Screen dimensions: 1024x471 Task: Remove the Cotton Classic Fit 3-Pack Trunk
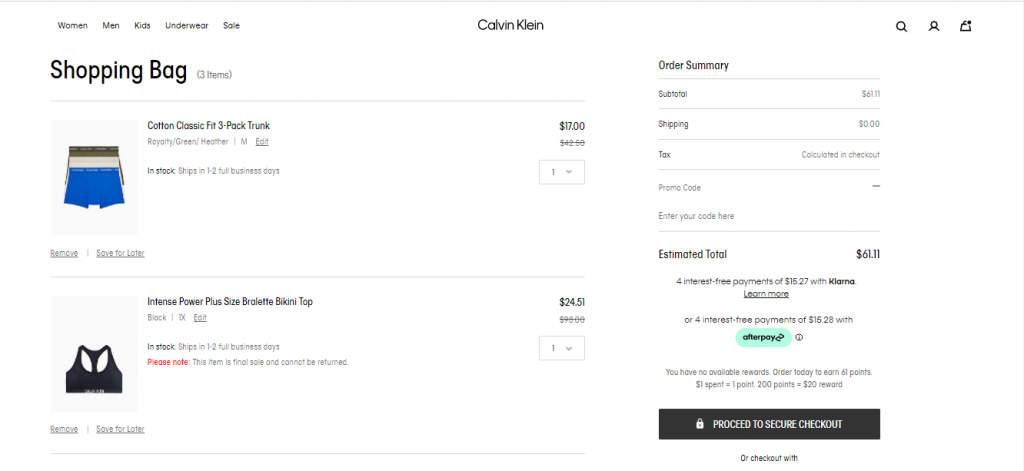click(x=64, y=253)
